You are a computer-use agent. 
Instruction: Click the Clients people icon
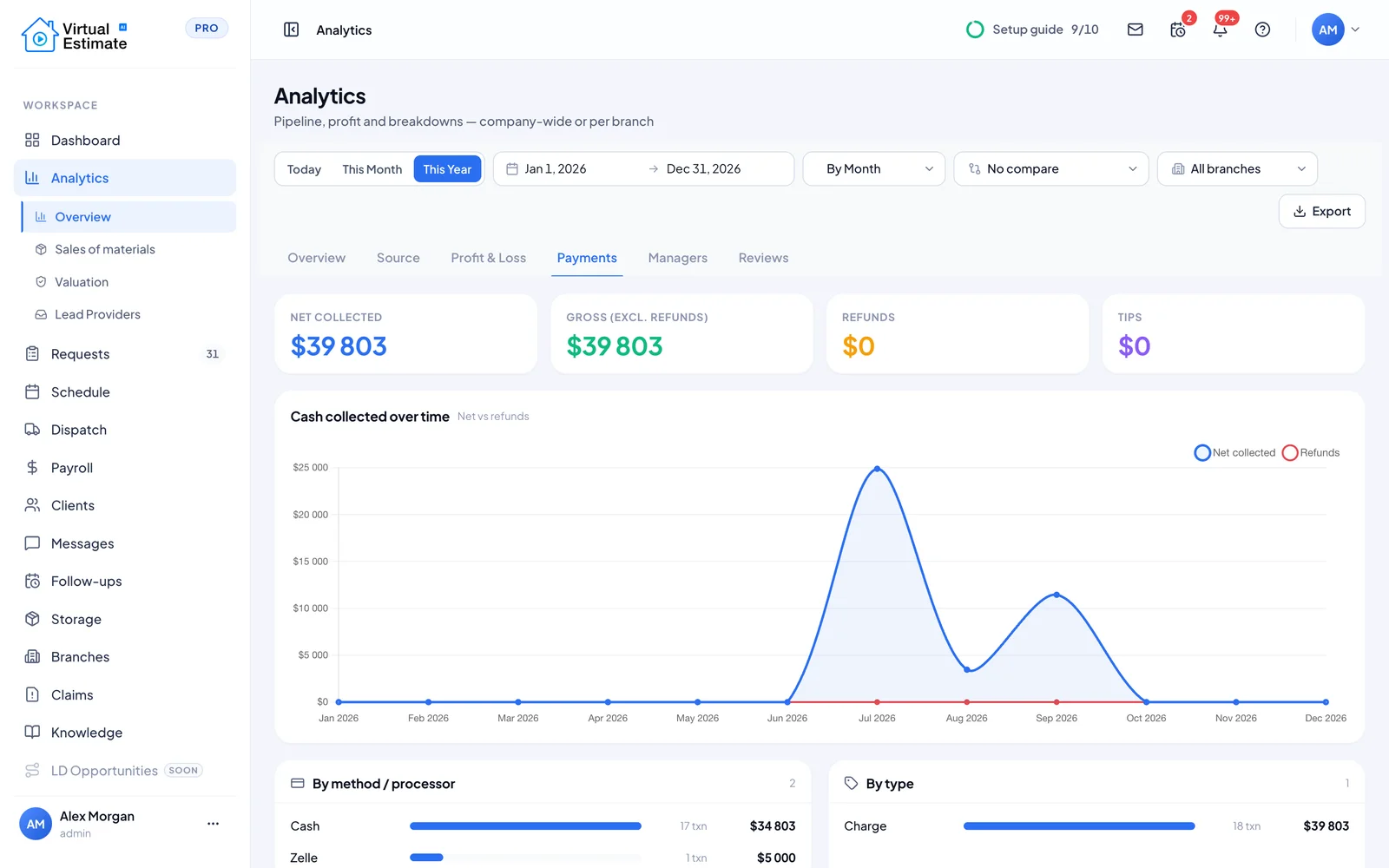click(x=32, y=505)
